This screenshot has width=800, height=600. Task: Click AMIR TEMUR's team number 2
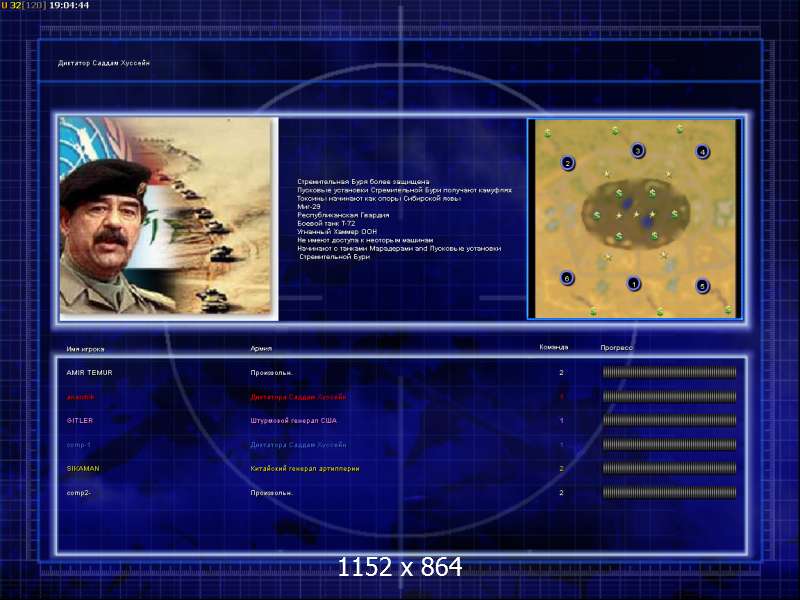(x=562, y=372)
